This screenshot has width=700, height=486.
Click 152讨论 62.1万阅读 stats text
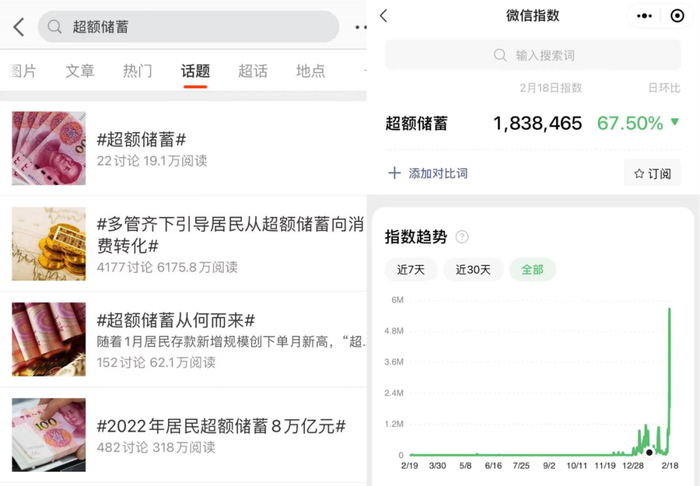point(156,362)
